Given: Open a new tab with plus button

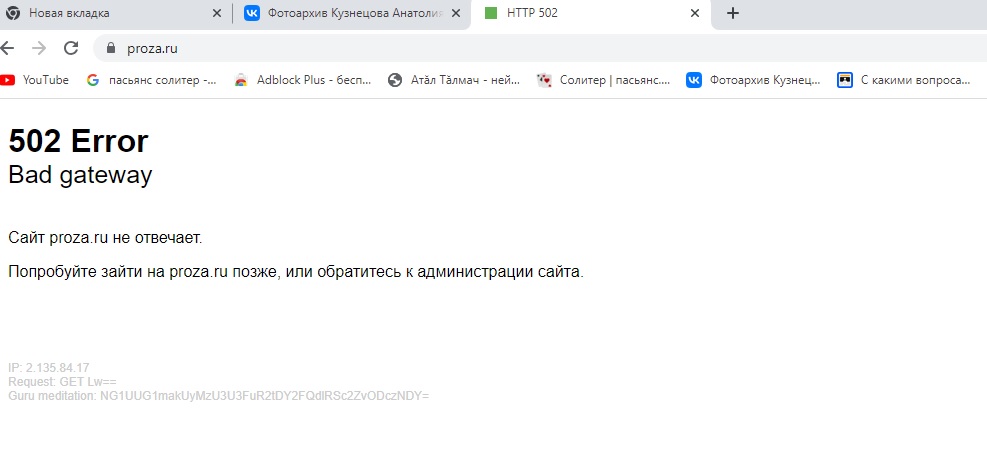Looking at the screenshot, I should coord(732,13).
